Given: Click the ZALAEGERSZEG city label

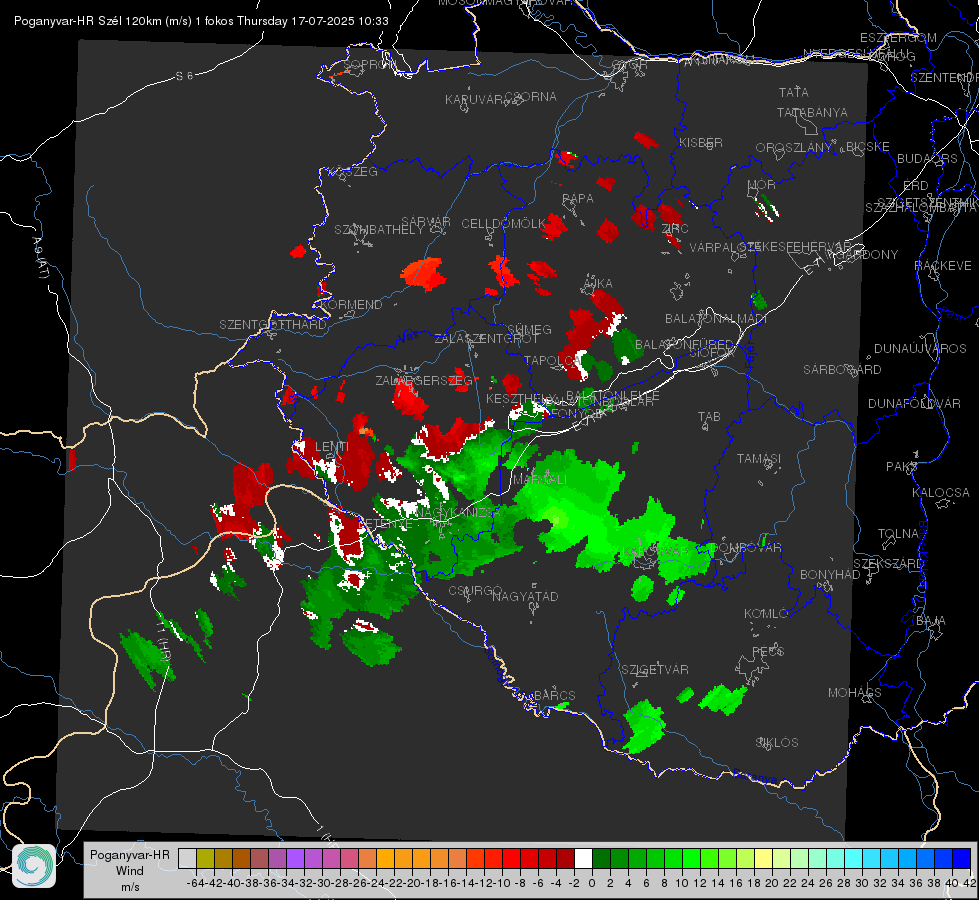Looking at the screenshot, I should (424, 380).
